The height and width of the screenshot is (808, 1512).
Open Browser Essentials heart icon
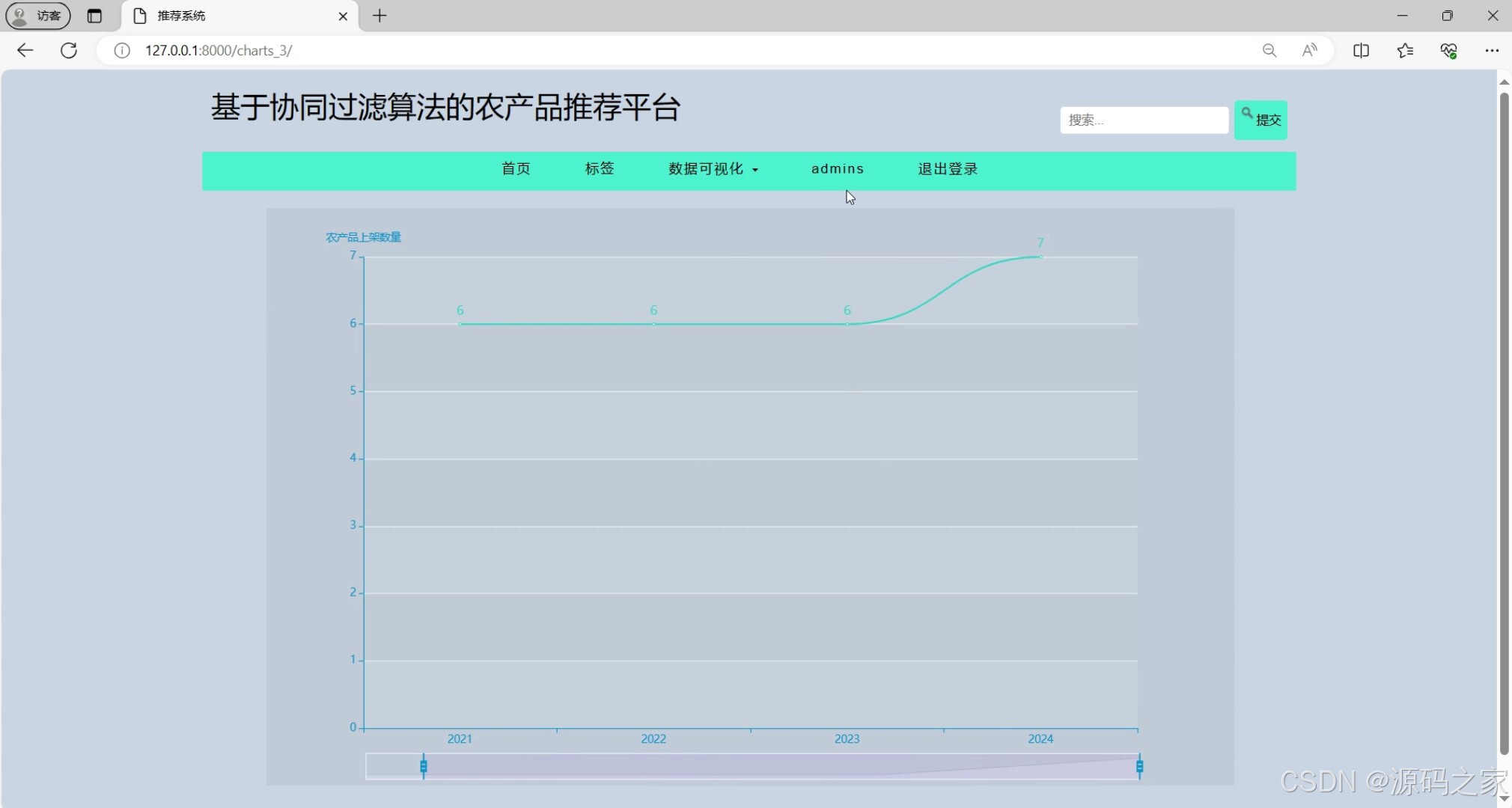pos(1448,50)
